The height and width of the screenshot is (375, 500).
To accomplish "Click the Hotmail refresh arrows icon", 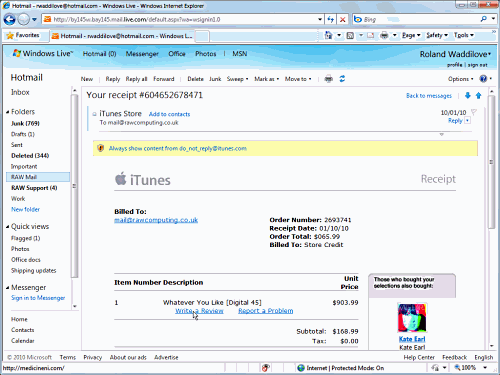I will pos(342,79).
